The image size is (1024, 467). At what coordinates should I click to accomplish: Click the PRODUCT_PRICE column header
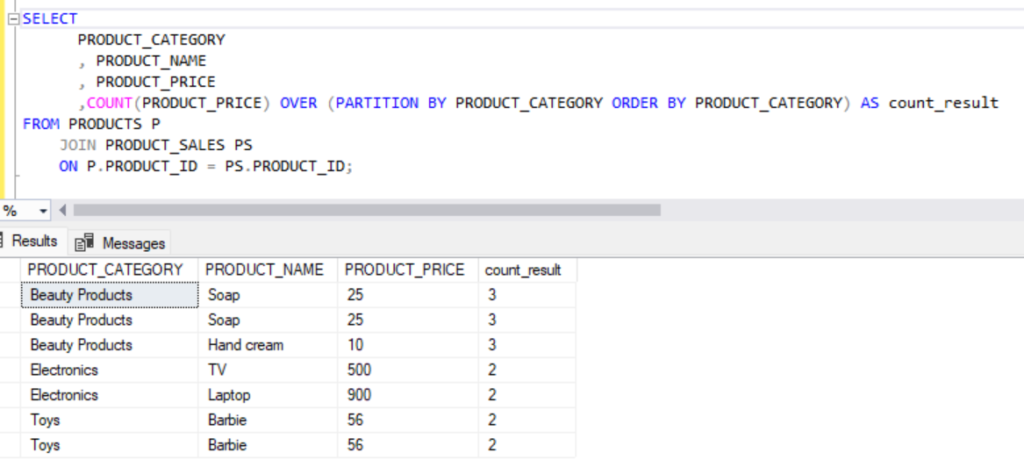405,270
